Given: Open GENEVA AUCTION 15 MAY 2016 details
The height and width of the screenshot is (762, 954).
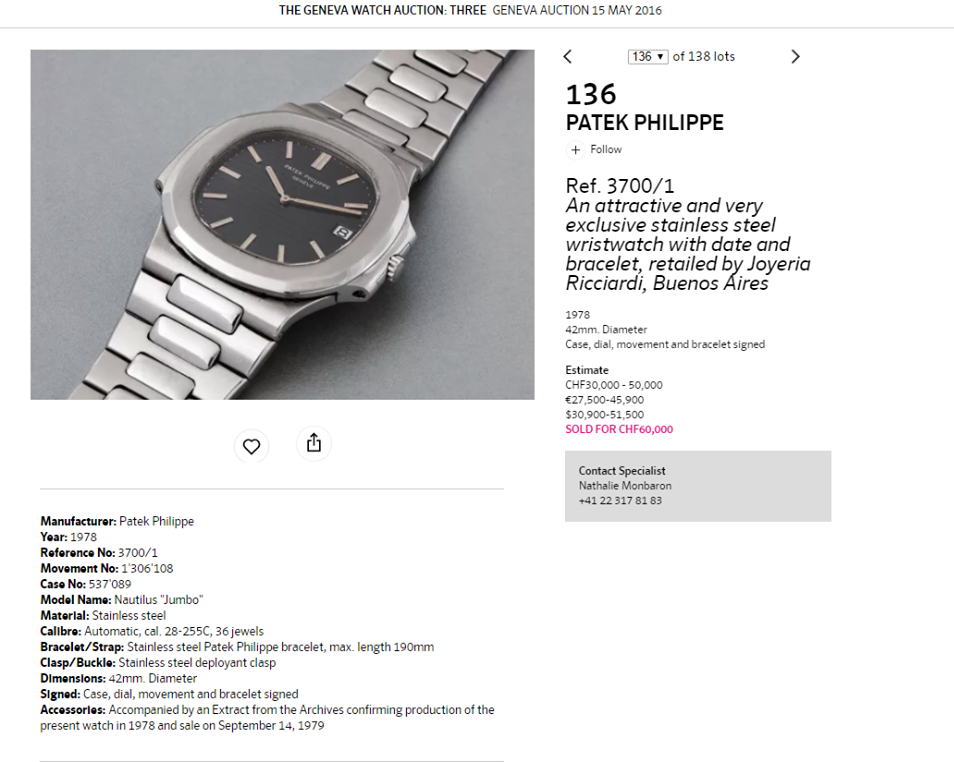Looking at the screenshot, I should click(x=576, y=11).
